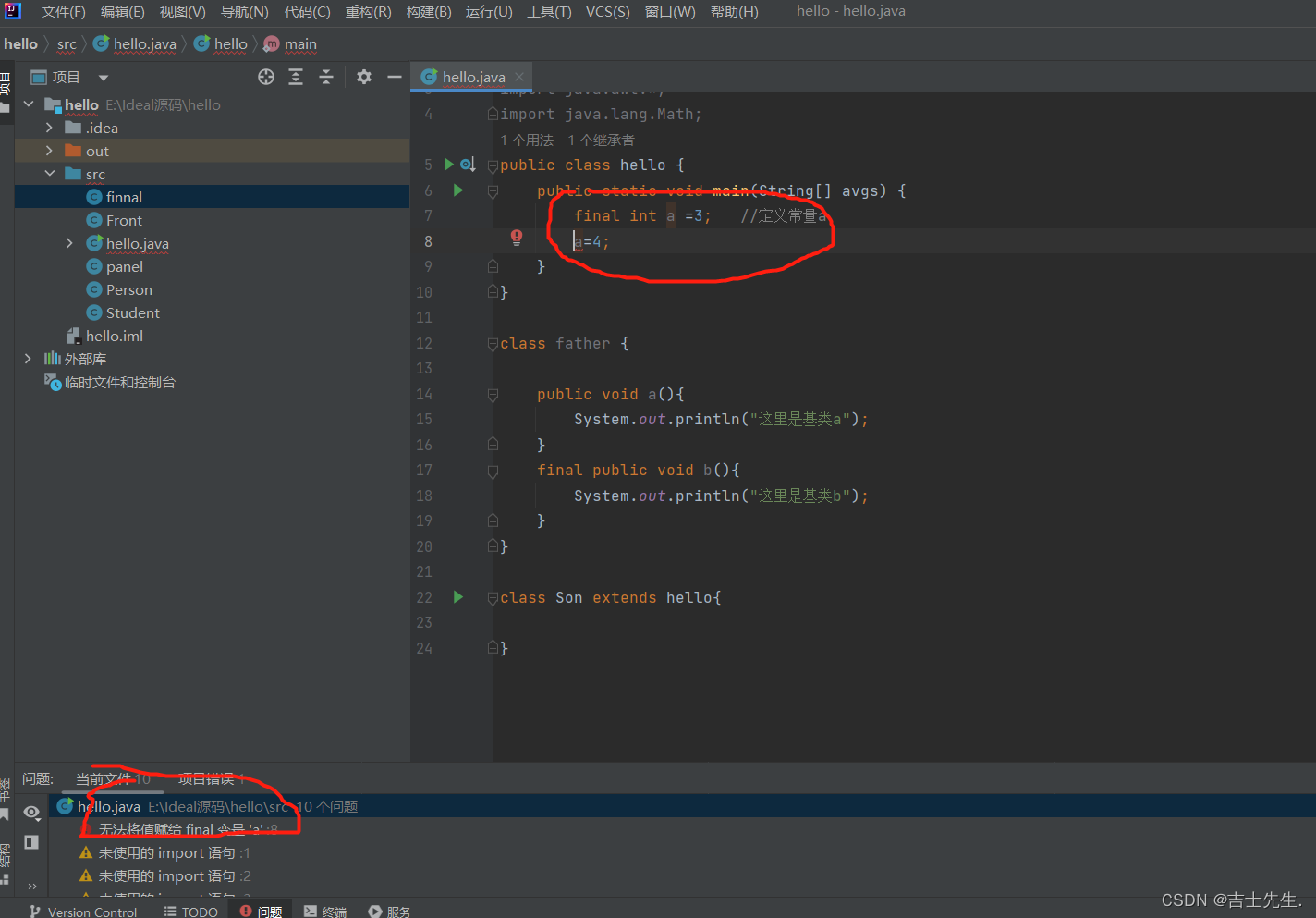Expand the out folder
The image size is (1316, 918).
click(49, 151)
